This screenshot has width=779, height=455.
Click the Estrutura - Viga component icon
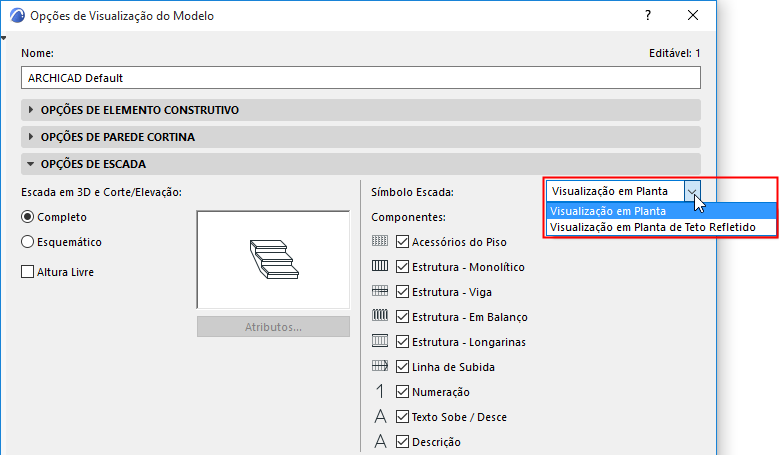coord(380,291)
